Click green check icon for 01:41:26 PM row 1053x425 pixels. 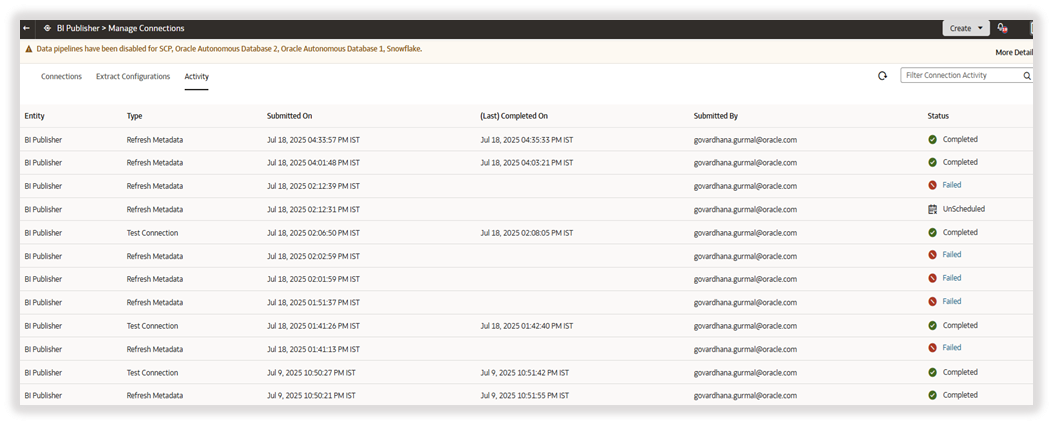click(x=932, y=326)
